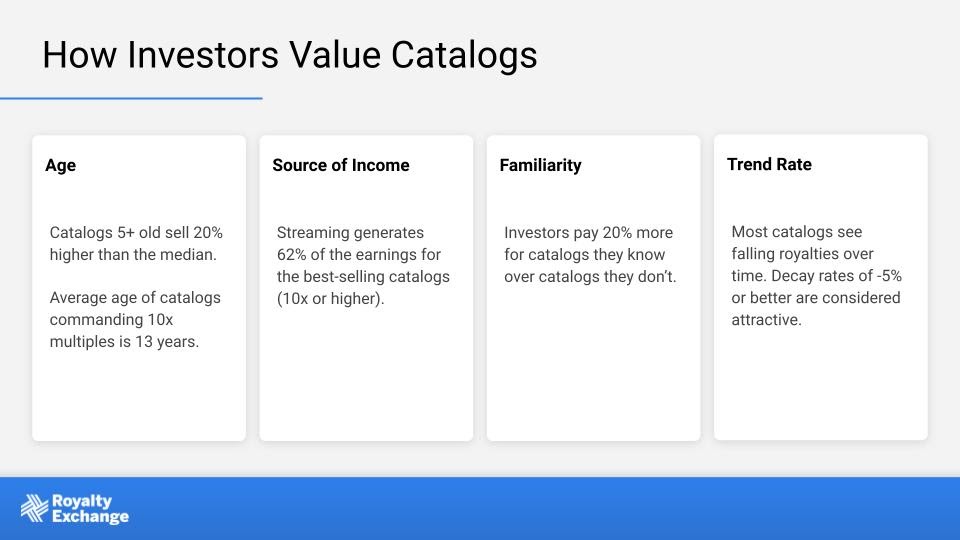Viewport: 960px width, 540px height.
Task: Select the Average age of catalogs paragraph
Action: coord(135,320)
